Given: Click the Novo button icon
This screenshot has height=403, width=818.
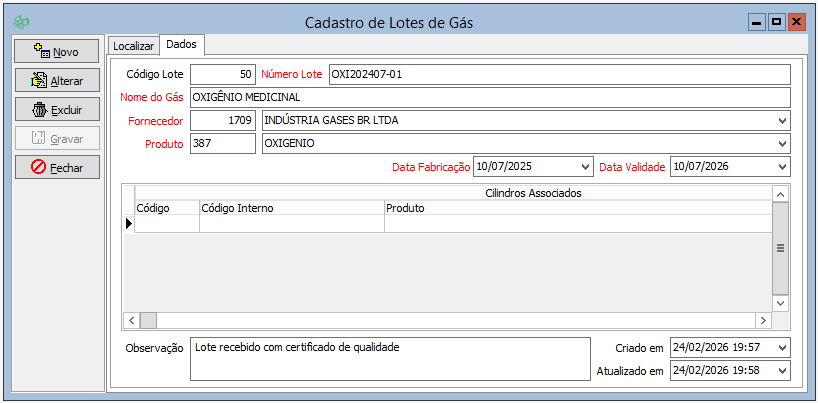Looking at the screenshot, I should pos(41,51).
